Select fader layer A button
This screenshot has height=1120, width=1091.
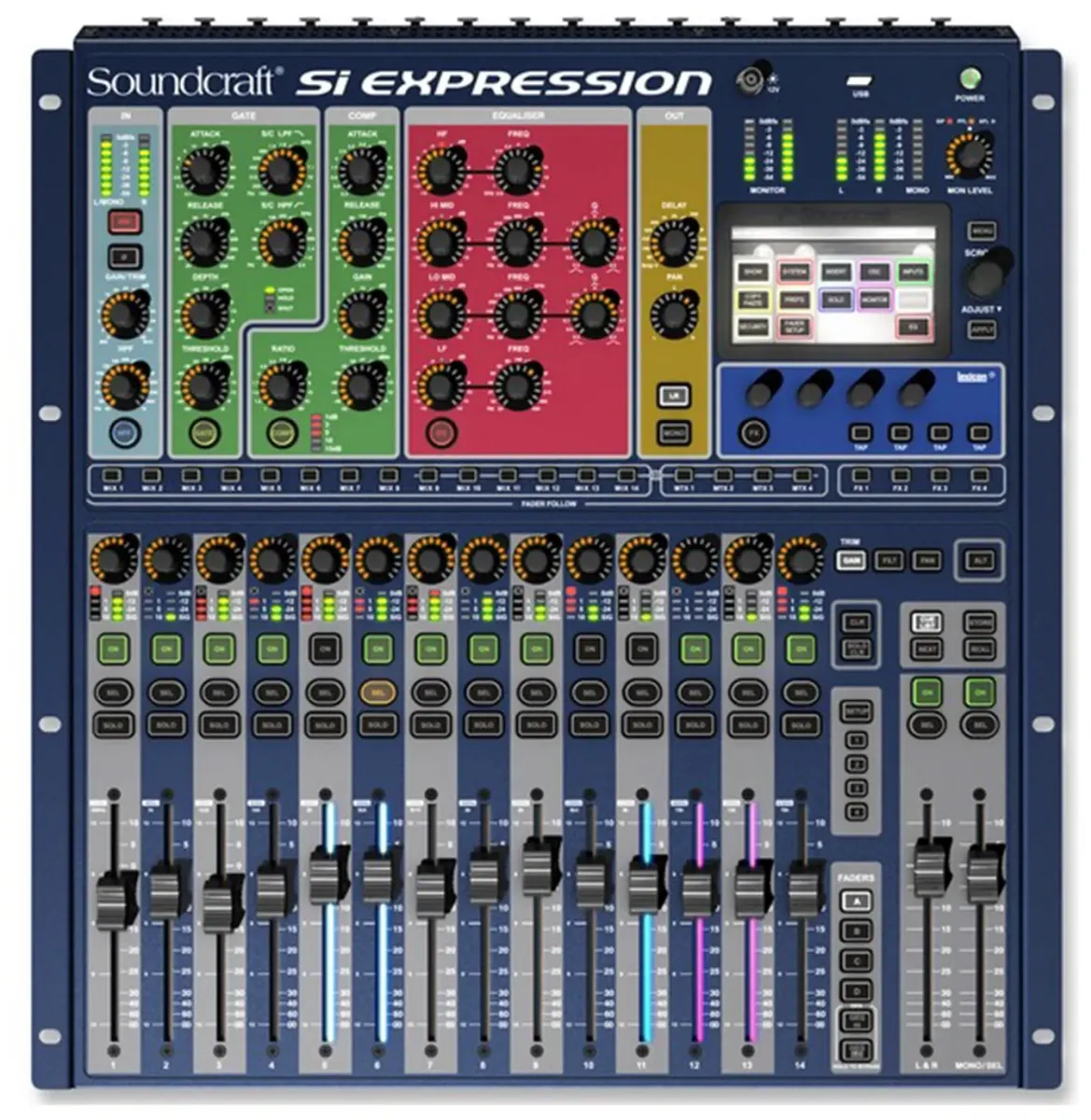[x=855, y=902]
